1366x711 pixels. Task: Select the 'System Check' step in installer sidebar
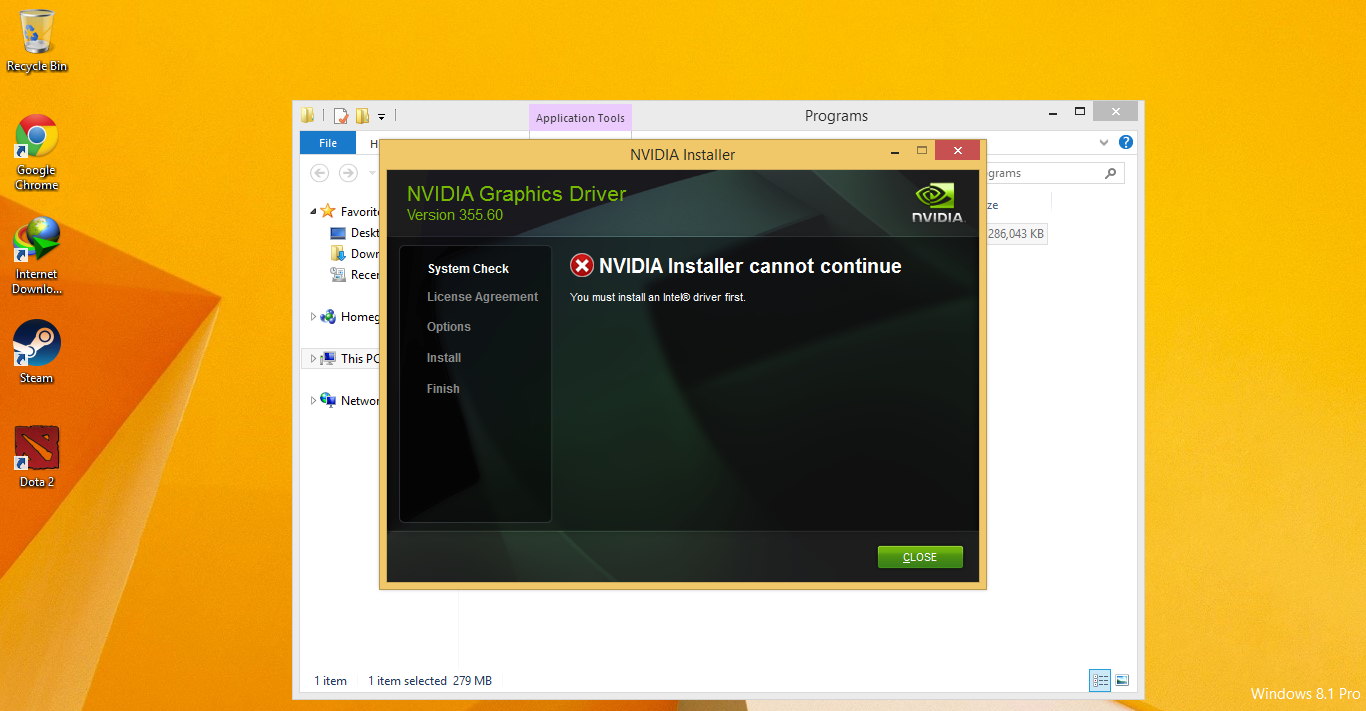coord(468,269)
